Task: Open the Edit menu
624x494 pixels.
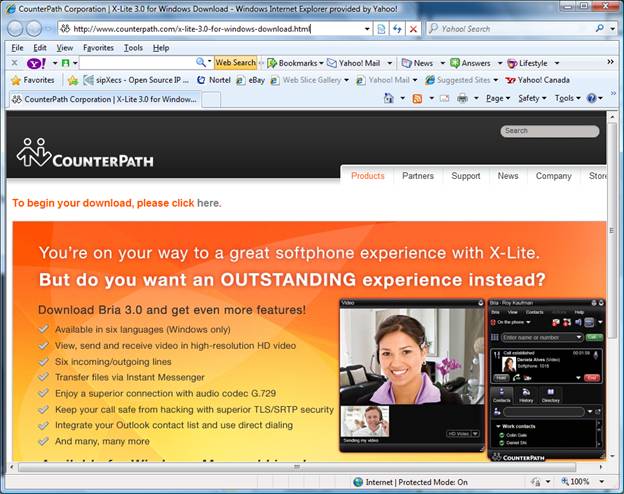Action: pos(40,48)
